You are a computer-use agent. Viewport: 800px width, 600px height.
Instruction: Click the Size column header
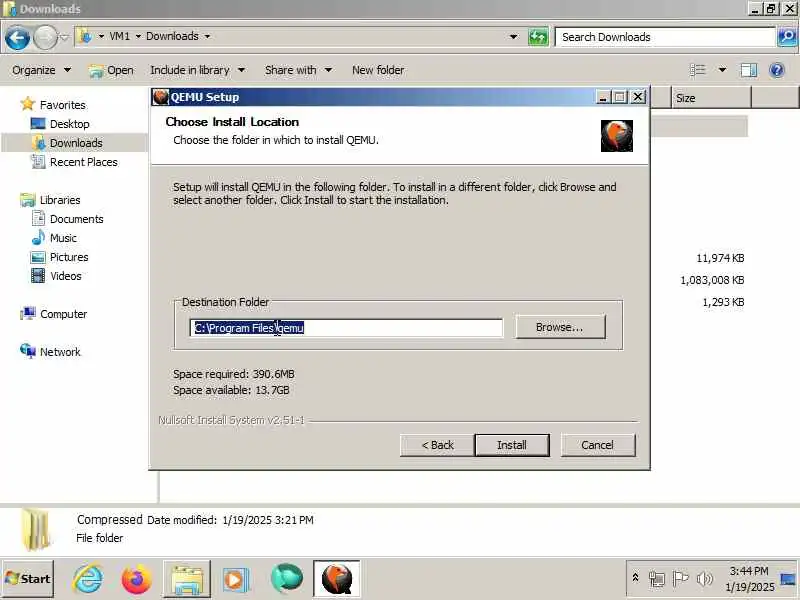(x=711, y=98)
